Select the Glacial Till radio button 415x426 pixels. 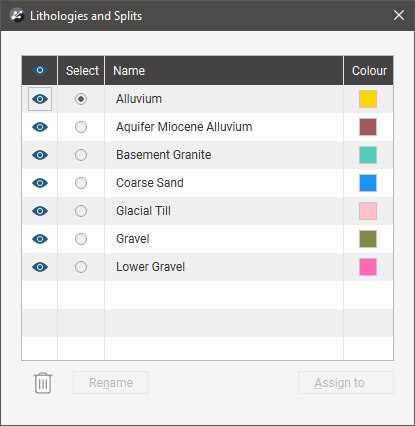coord(81,211)
